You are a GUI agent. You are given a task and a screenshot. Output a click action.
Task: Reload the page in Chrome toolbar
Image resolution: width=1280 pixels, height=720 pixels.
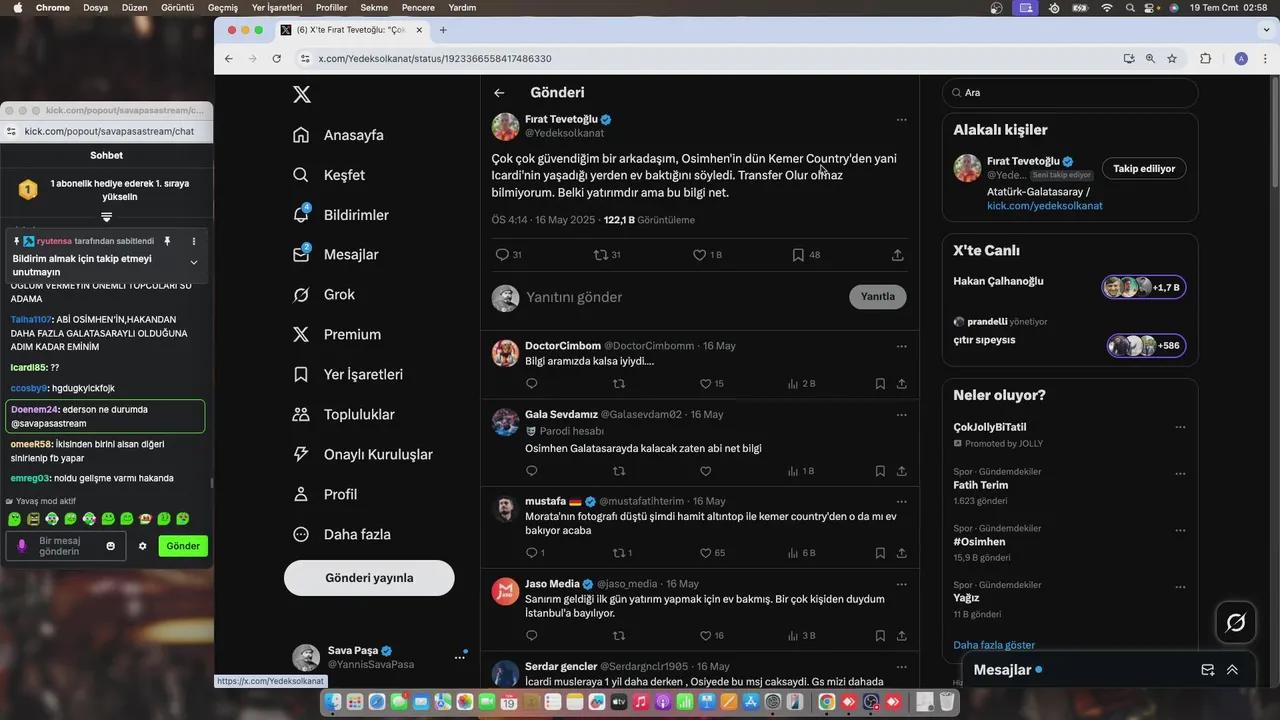click(277, 59)
